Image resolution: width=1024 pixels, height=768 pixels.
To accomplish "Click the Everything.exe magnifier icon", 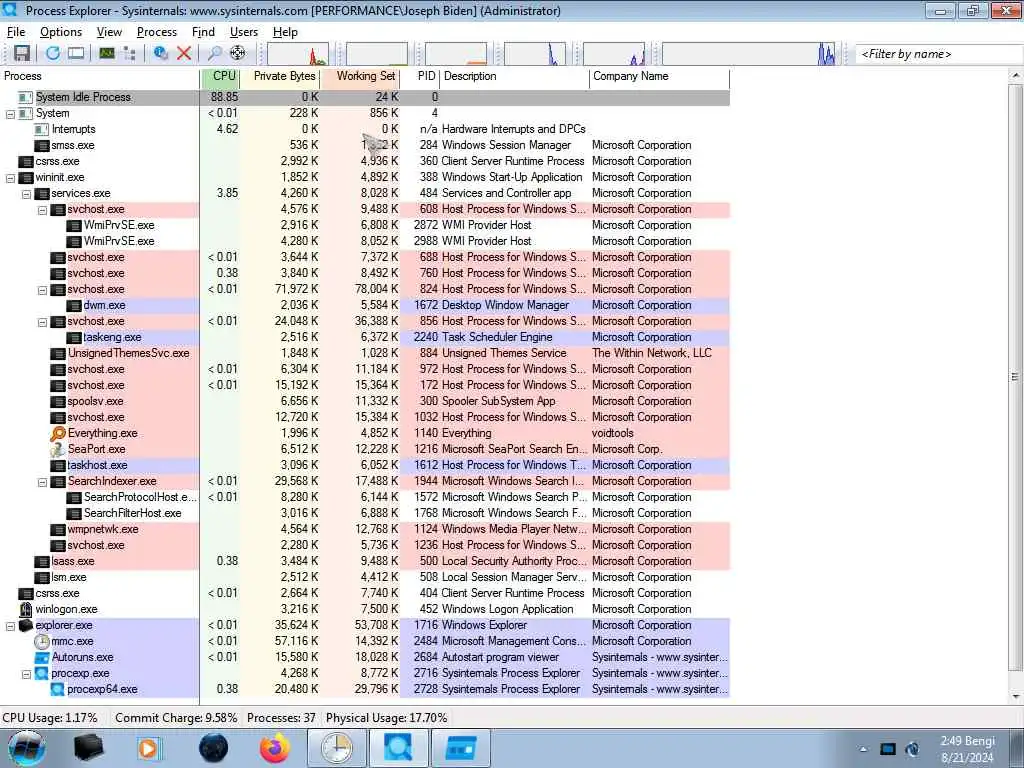I will coord(58,433).
